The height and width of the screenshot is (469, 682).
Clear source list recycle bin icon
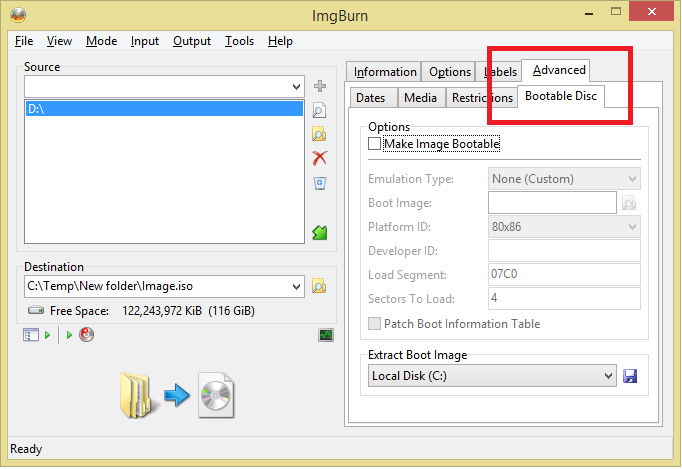pyautogui.click(x=320, y=183)
